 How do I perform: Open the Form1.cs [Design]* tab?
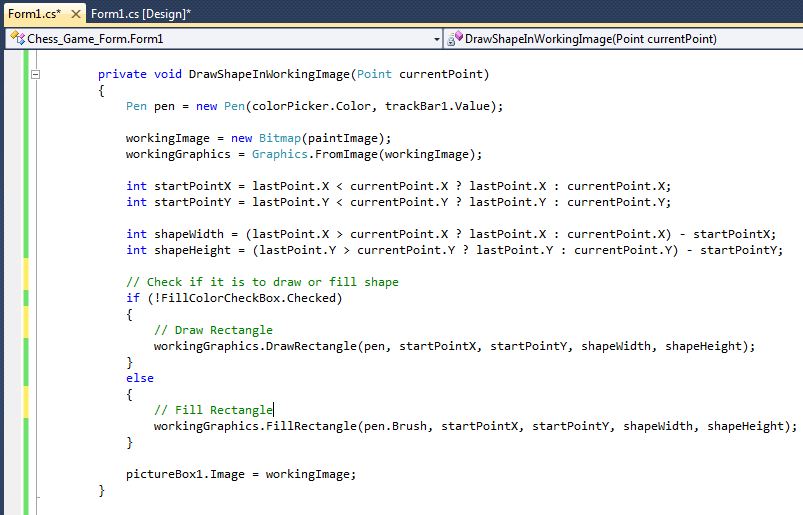141,14
